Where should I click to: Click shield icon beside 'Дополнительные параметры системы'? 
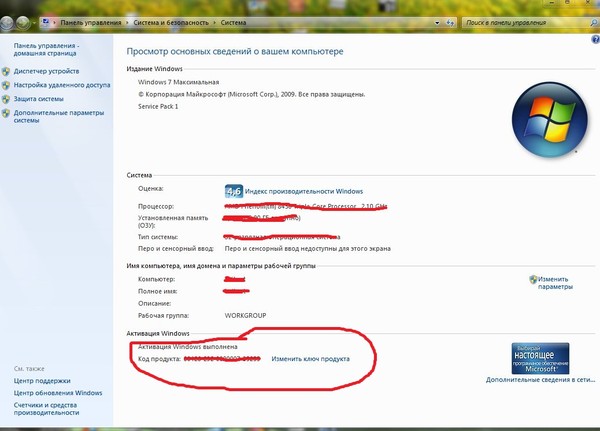(6, 113)
